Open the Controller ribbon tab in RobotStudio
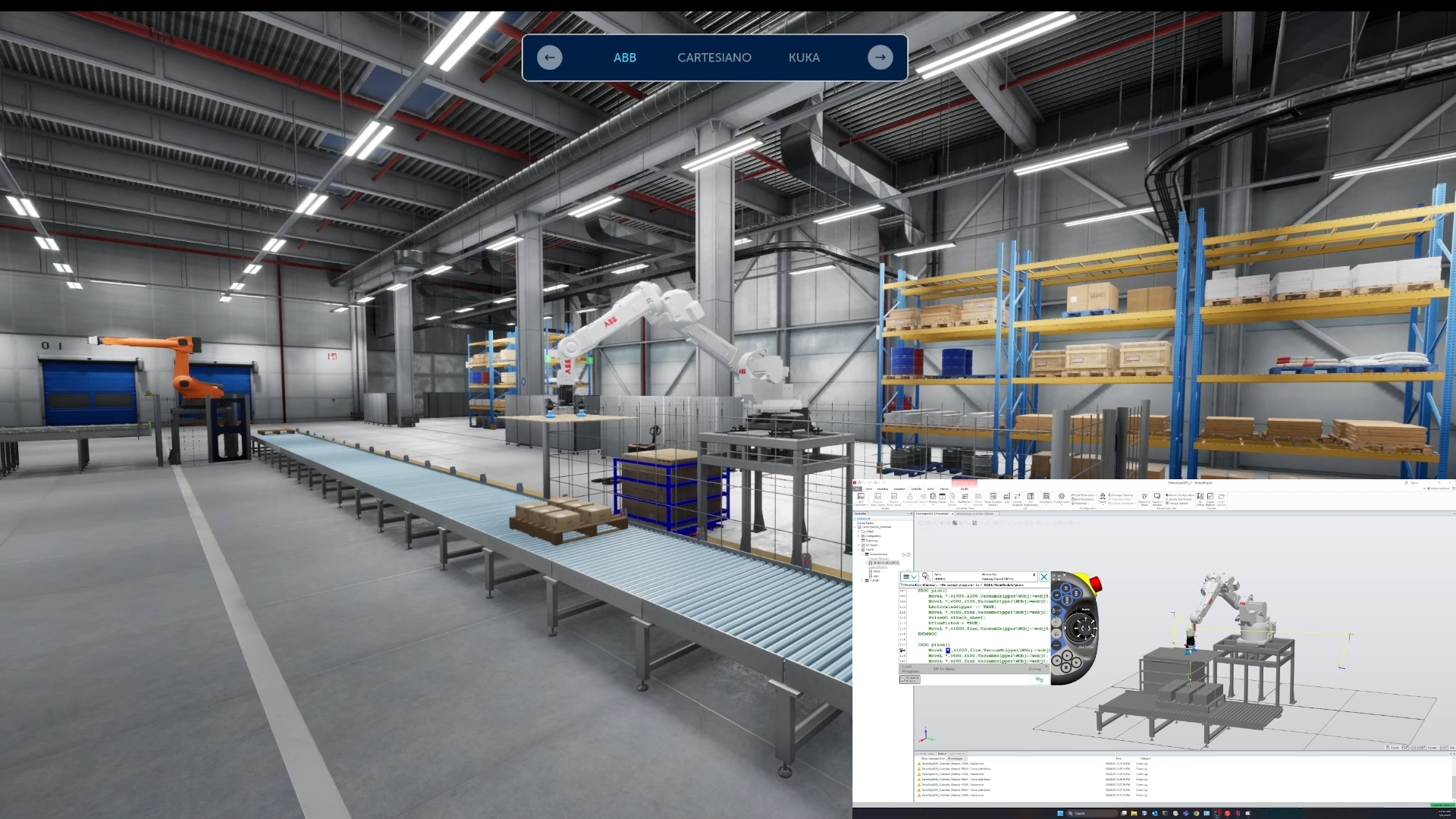The image size is (1456, 819). [916, 489]
